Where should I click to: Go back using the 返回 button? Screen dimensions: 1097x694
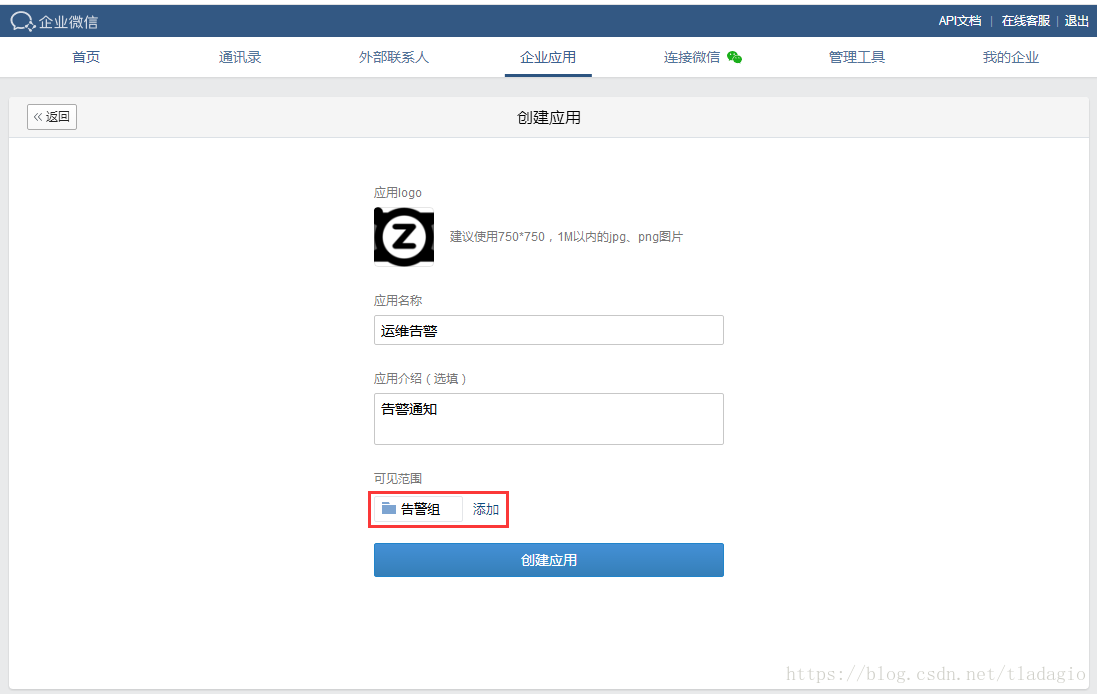tap(52, 117)
